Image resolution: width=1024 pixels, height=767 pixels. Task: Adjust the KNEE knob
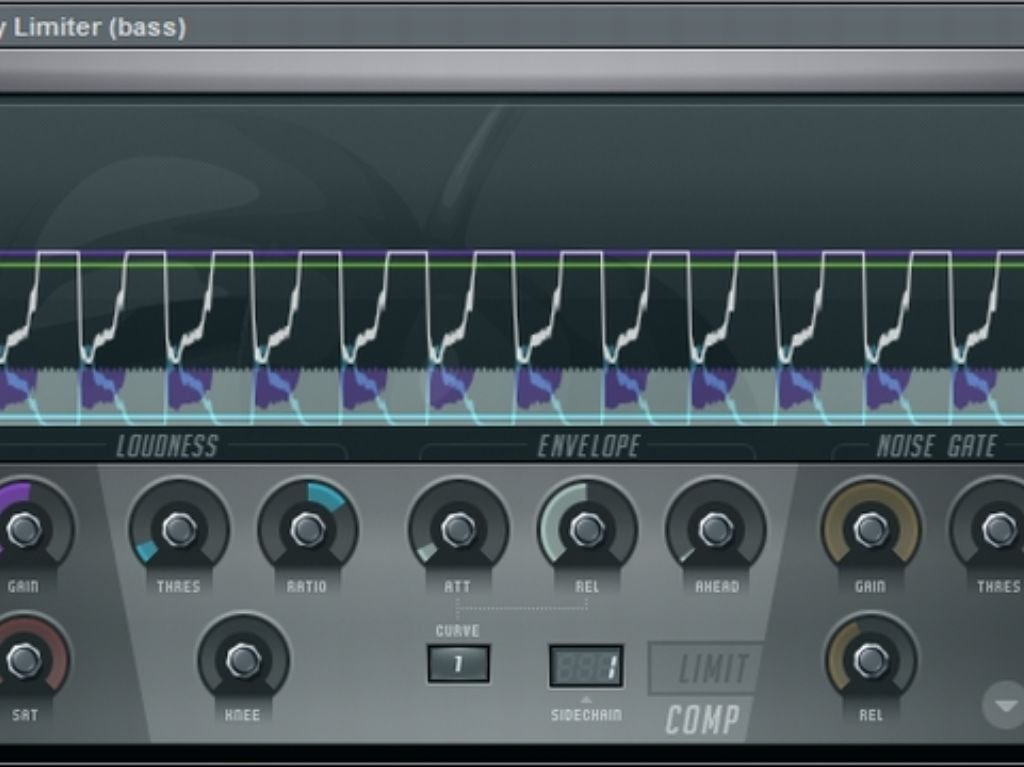[x=243, y=661]
